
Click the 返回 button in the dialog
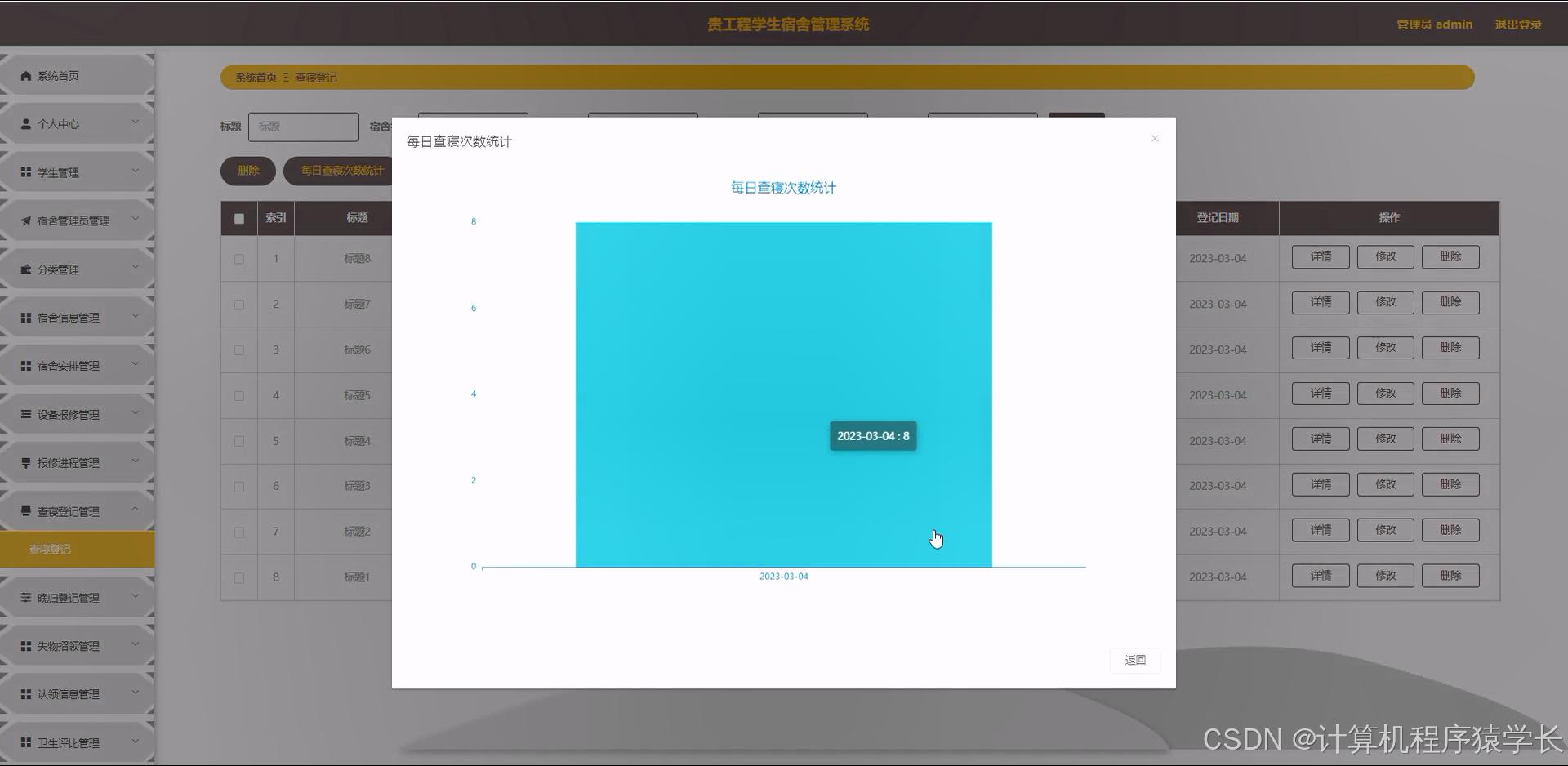1135,660
